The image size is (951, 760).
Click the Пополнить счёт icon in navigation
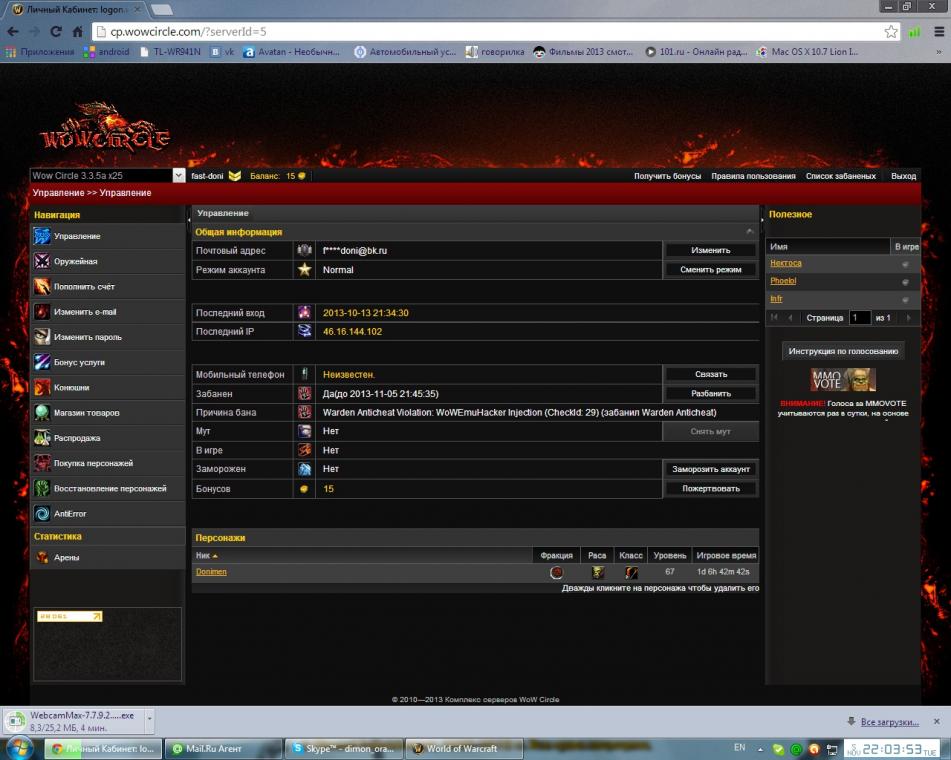(42, 286)
